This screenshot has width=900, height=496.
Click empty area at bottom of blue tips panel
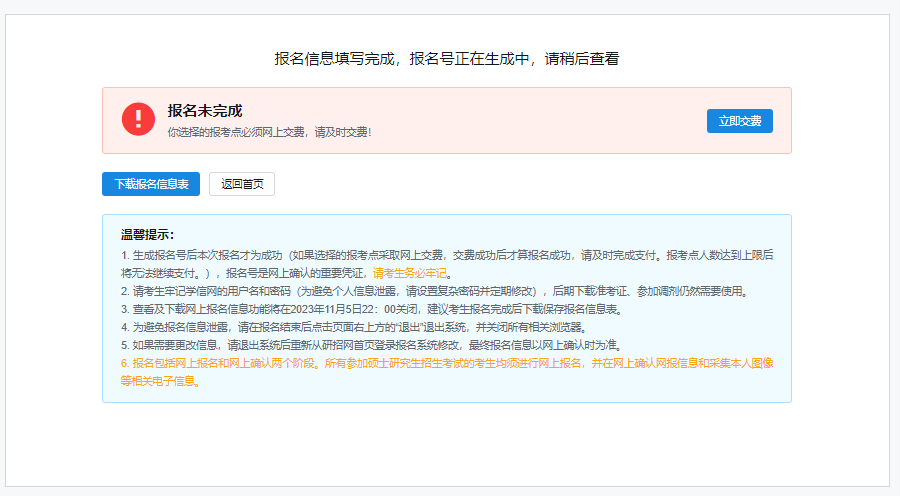click(x=500, y=393)
